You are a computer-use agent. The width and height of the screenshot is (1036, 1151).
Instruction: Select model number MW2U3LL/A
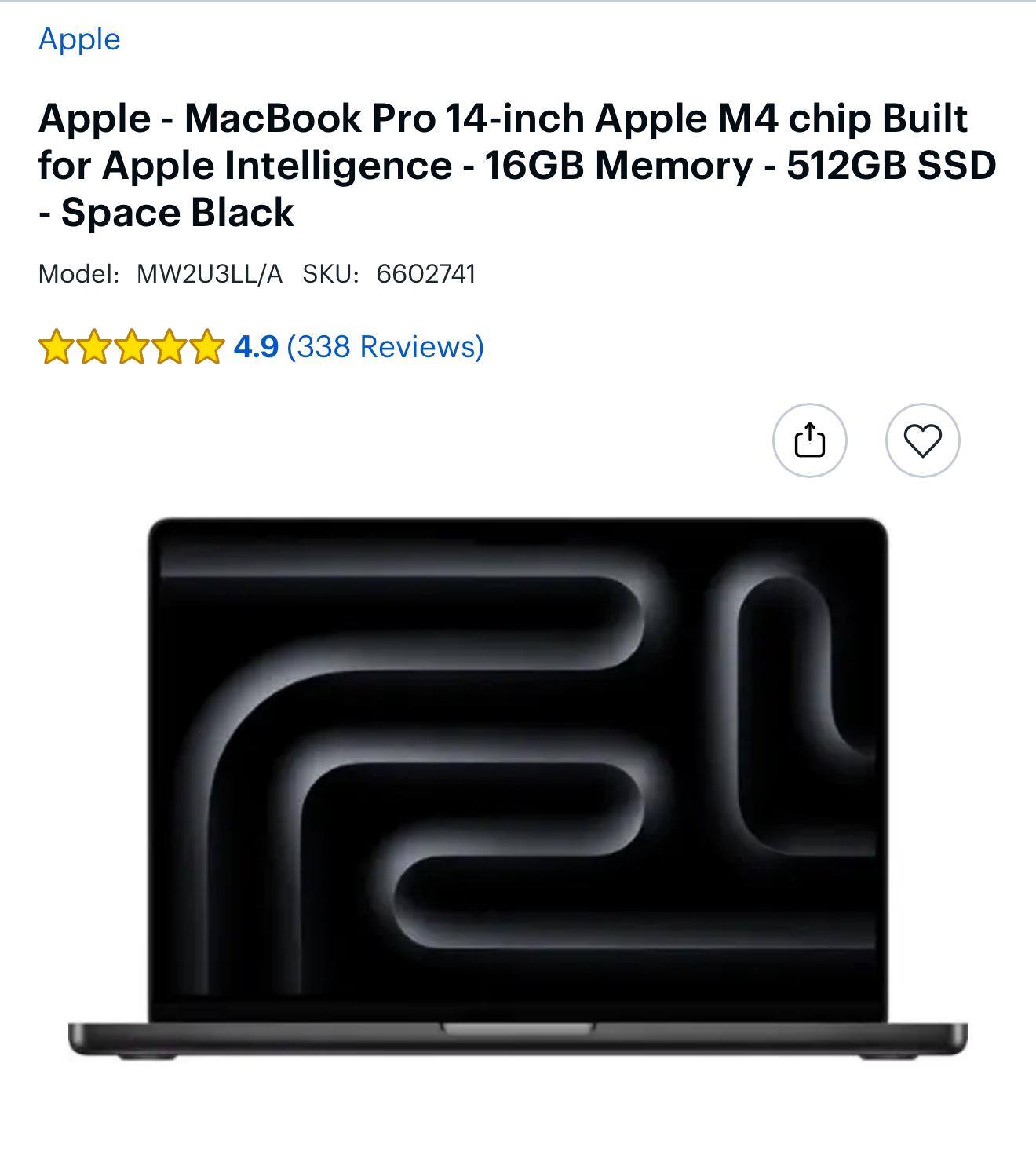click(x=210, y=274)
